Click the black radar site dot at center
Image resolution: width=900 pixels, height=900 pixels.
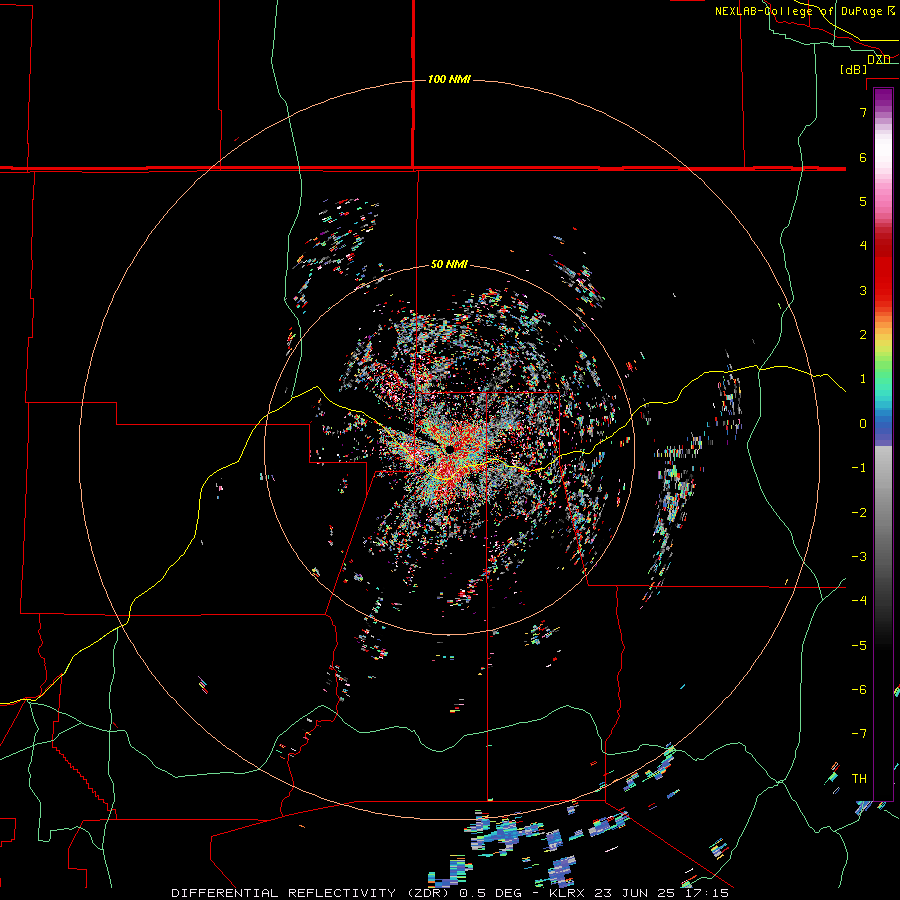pyautogui.click(x=449, y=449)
